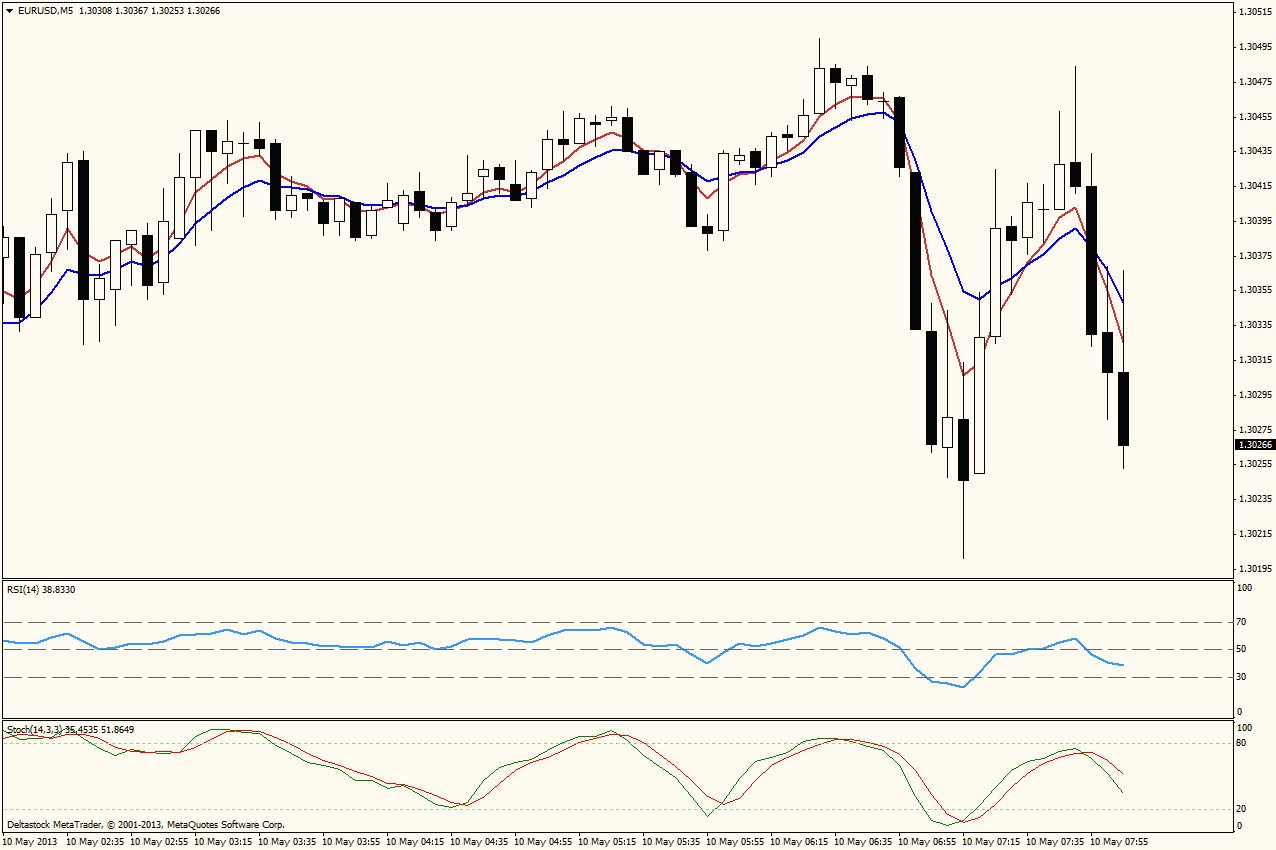Select the 1.30355 price label

1256,290
